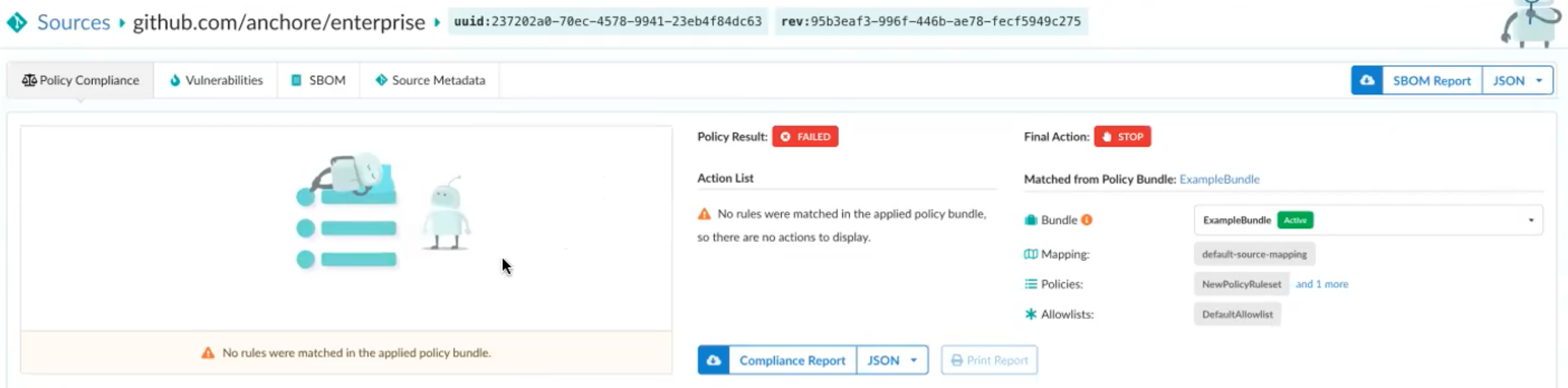1568x388 pixels.
Task: Click the Sources diamond icon in breadcrumb
Action: [17, 23]
